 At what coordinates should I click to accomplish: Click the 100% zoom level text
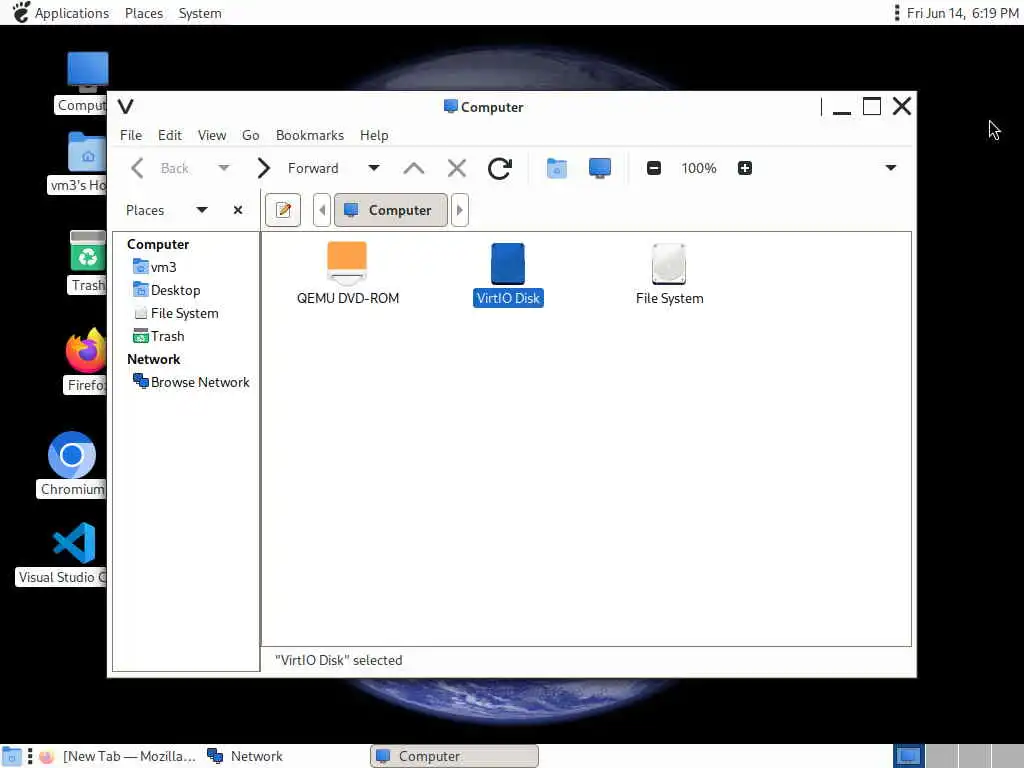[699, 168]
